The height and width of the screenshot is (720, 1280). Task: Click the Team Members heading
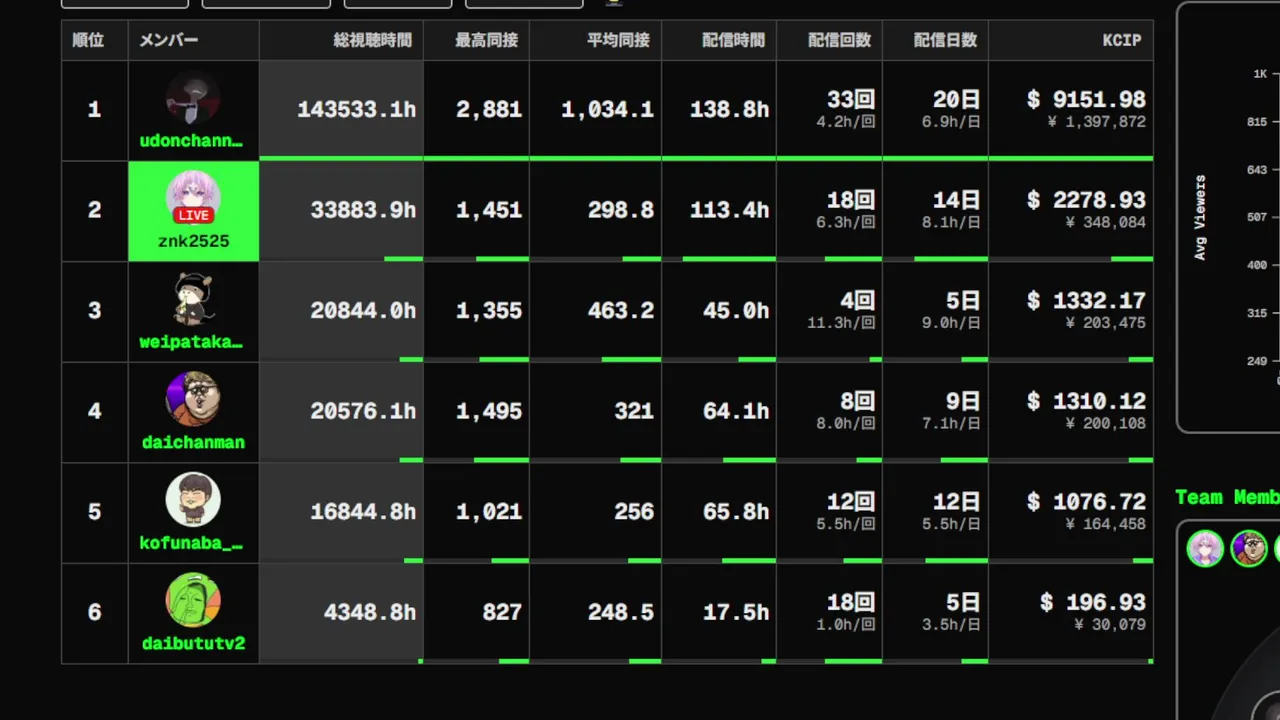click(x=1227, y=497)
